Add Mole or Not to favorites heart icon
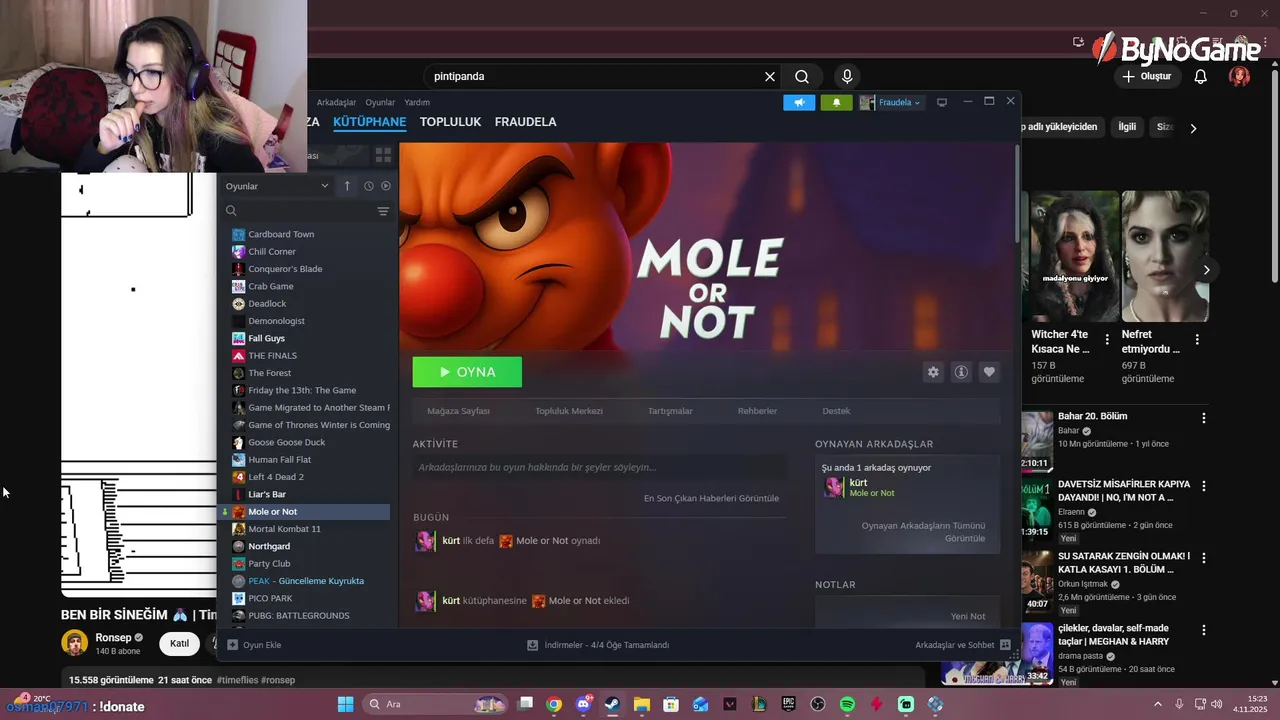 989,372
